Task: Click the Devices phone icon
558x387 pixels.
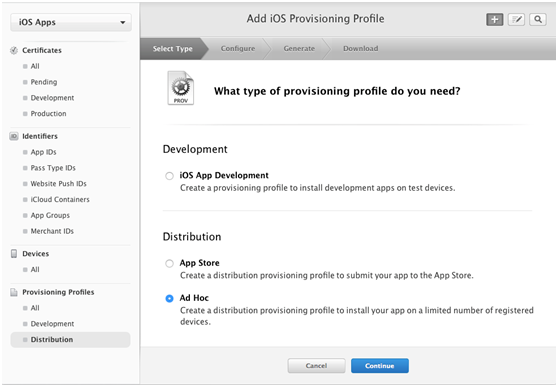Action: [14, 253]
